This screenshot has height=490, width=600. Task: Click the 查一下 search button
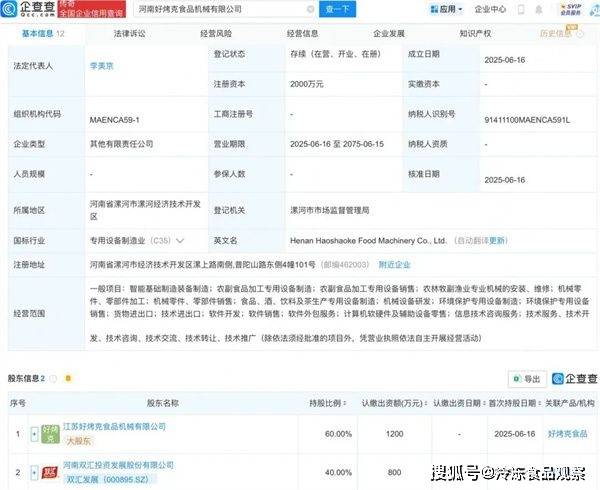coord(337,9)
